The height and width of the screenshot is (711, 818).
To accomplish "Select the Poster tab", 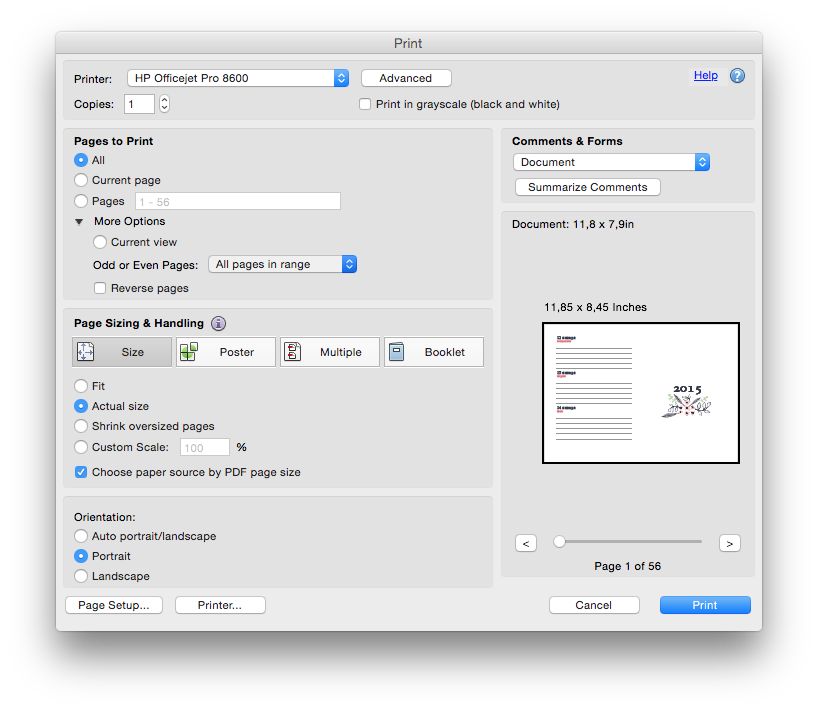I will tap(226, 352).
